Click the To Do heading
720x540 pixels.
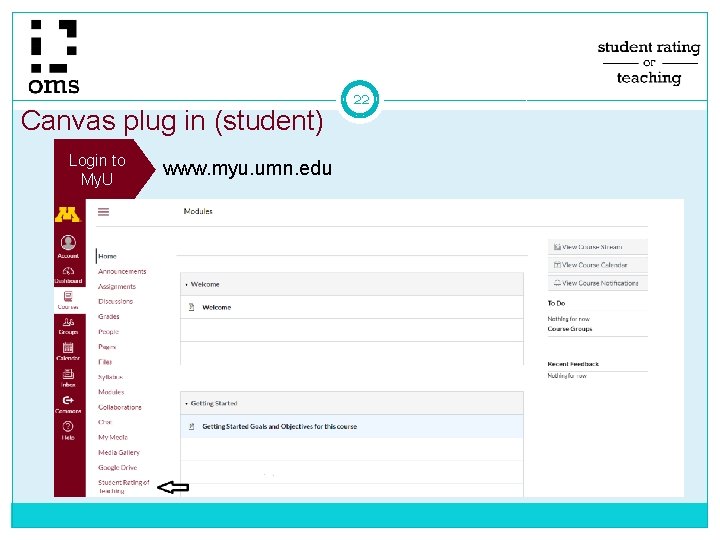pos(556,303)
